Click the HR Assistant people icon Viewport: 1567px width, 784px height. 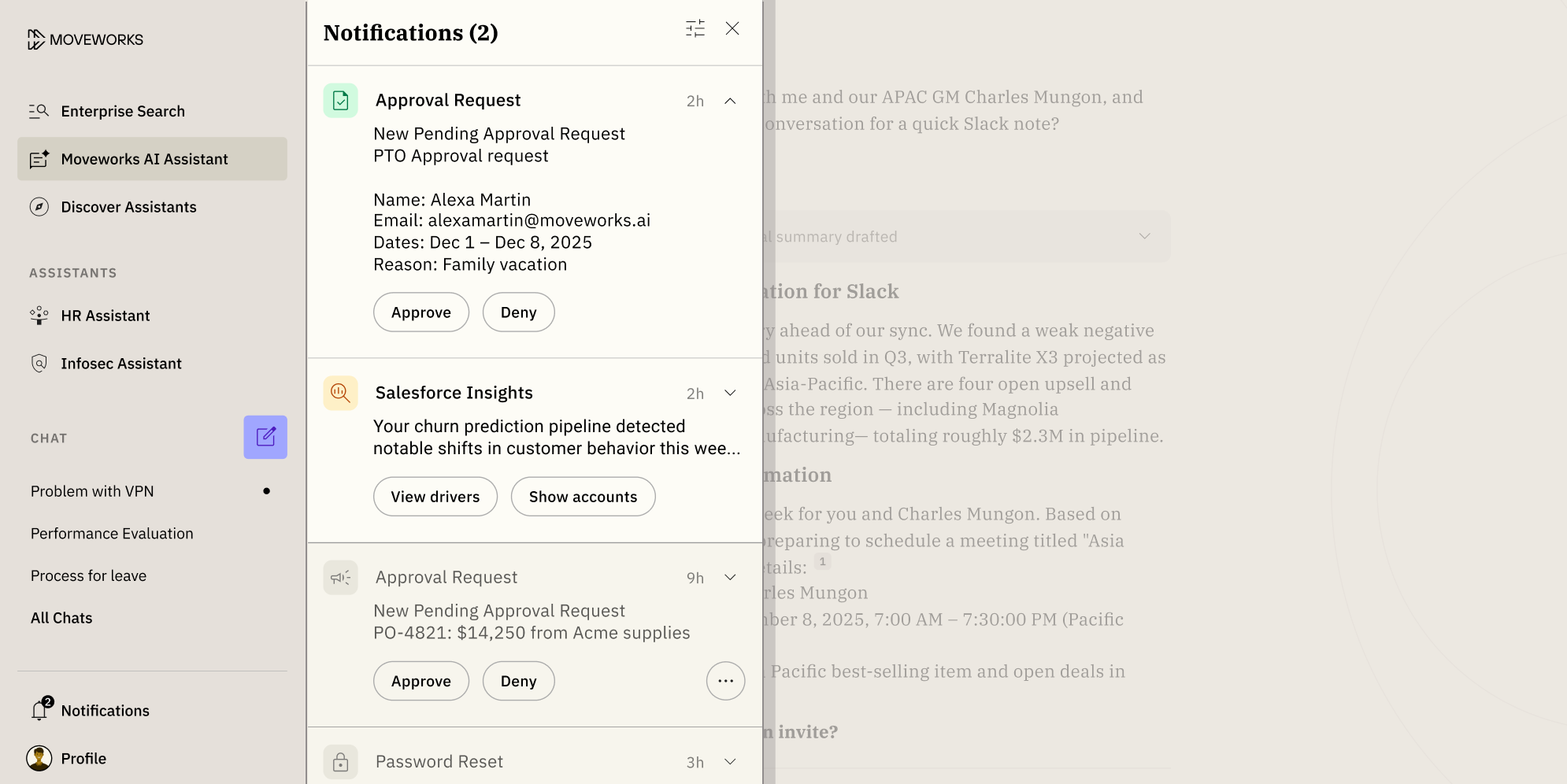39,316
